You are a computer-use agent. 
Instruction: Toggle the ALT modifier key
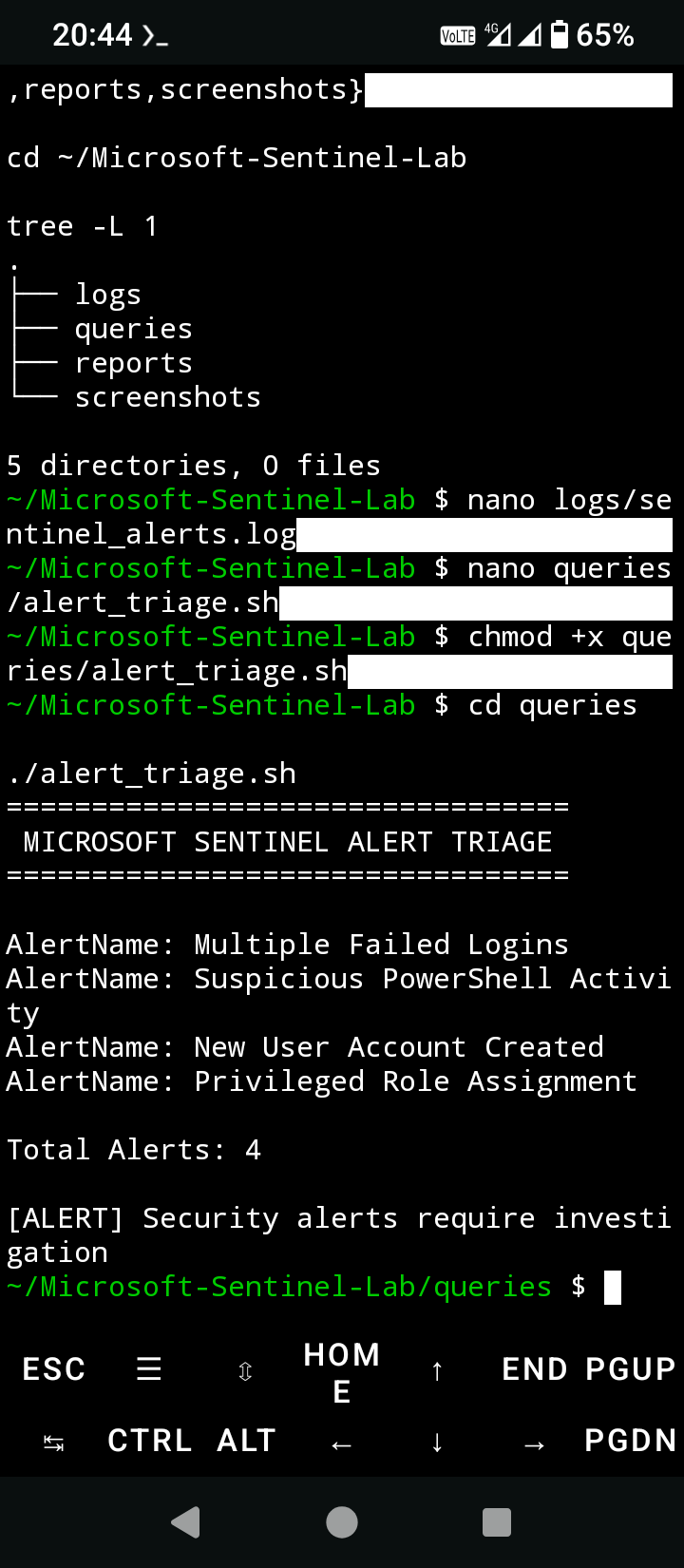(246, 1441)
